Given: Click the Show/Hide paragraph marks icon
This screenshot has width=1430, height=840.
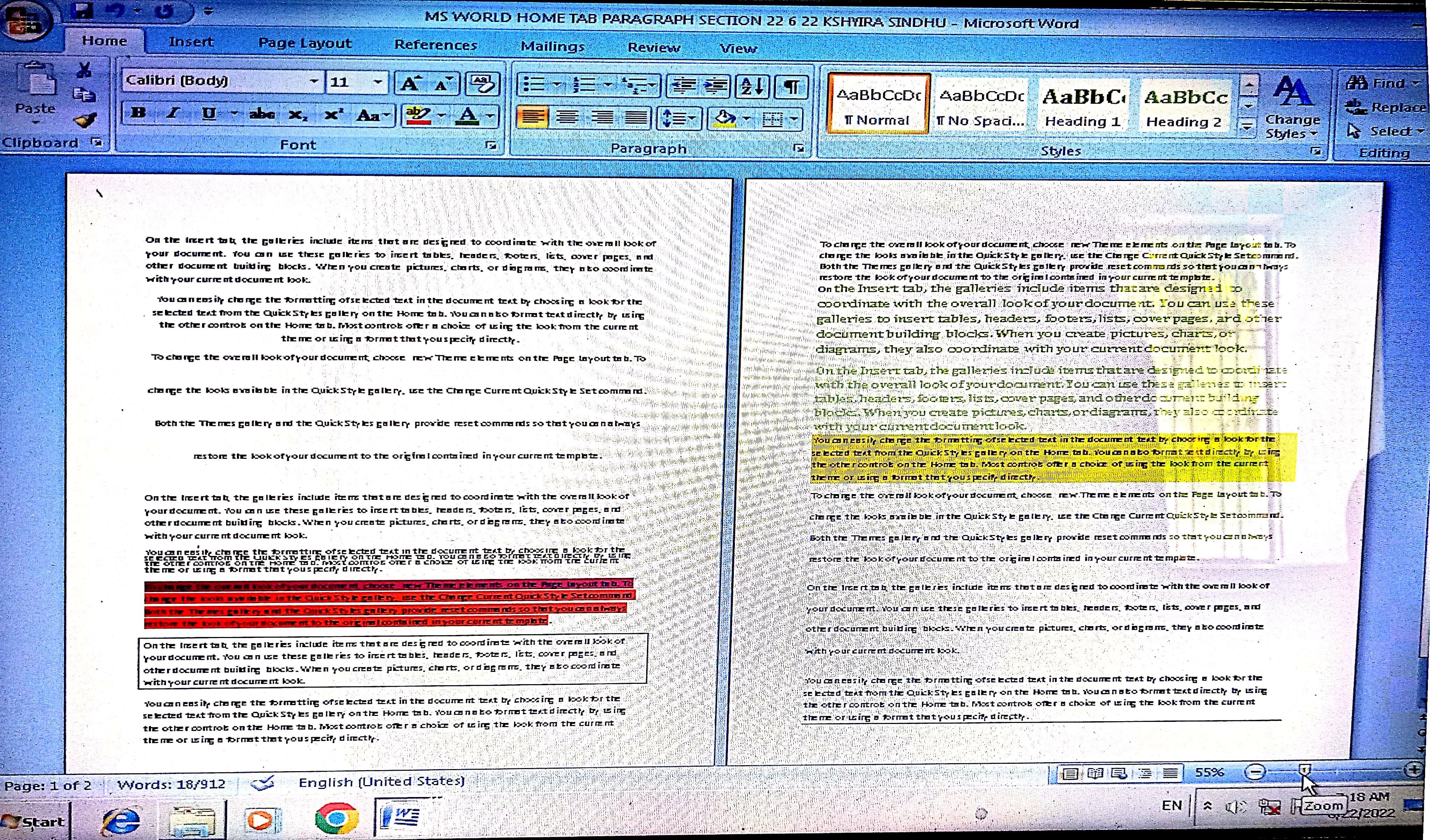Looking at the screenshot, I should [x=791, y=87].
